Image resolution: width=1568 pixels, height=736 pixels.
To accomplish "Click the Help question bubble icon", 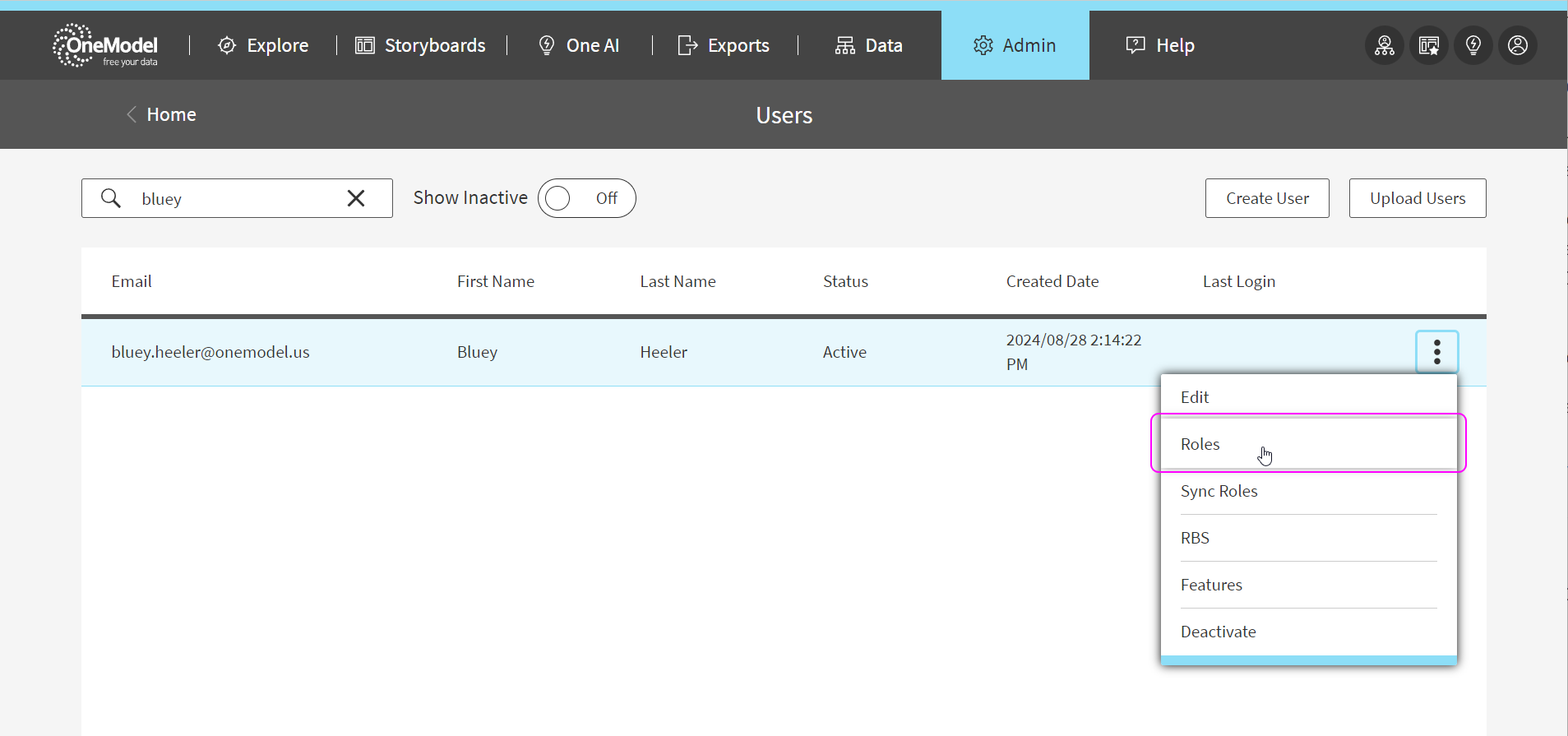I will (1136, 45).
